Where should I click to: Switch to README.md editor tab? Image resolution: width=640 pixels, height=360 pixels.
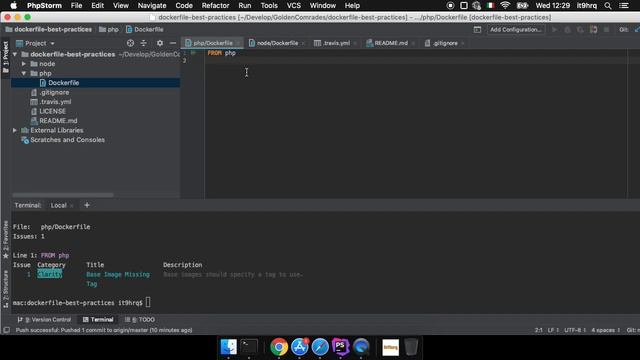pos(391,43)
